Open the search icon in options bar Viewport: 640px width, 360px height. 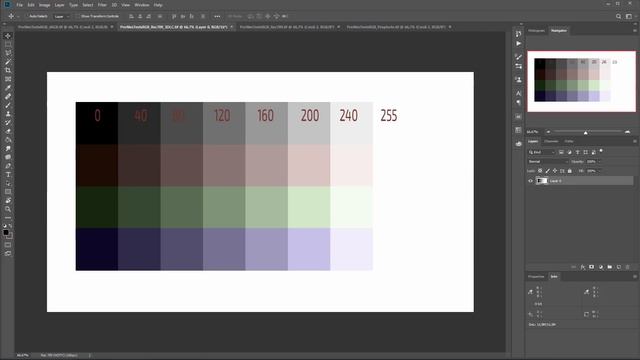point(618,16)
